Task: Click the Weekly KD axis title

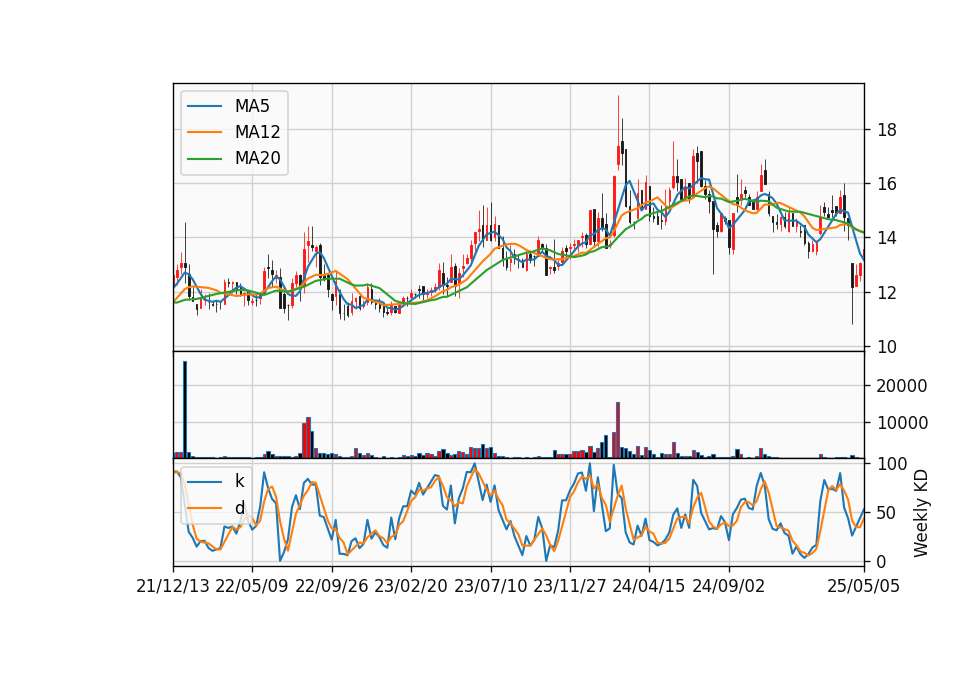Action: click(x=921, y=514)
